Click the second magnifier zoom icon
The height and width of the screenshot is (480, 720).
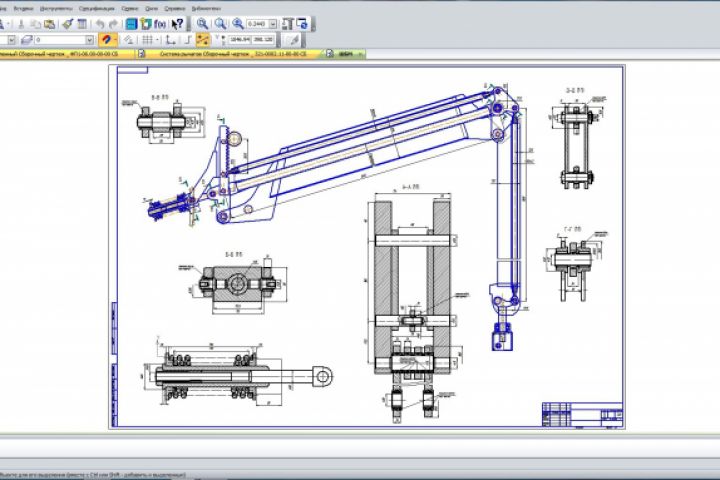click(220, 24)
